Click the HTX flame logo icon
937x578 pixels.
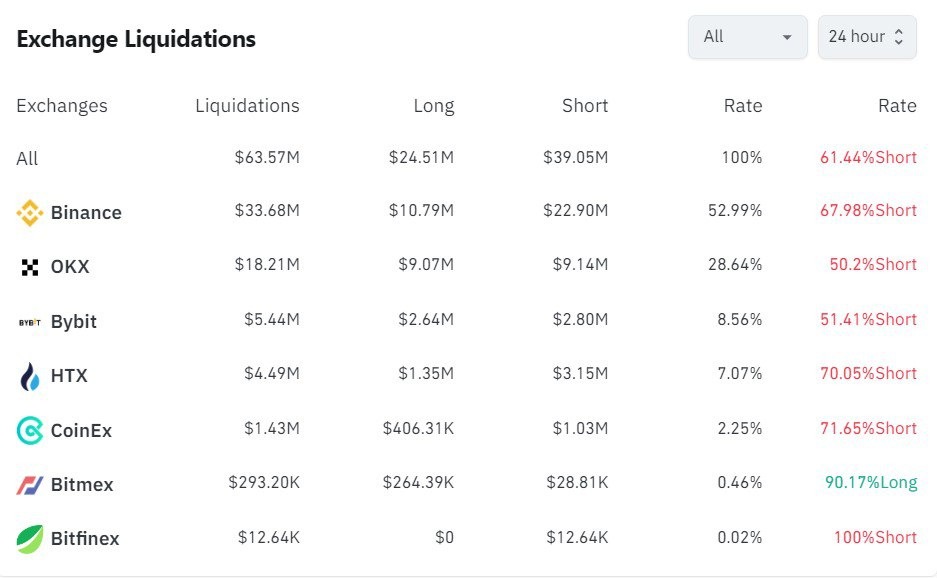pos(30,376)
